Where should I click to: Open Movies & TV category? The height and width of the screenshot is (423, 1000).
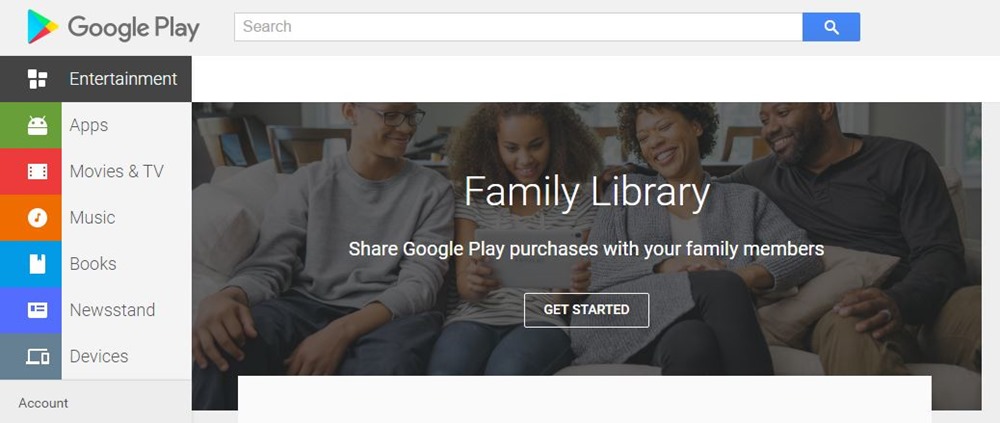click(x=116, y=171)
